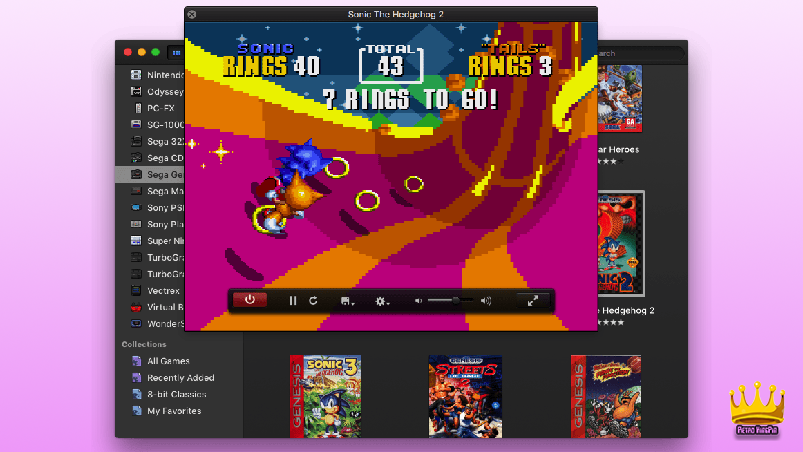Open the save state menu
The image size is (803, 452).
pyautogui.click(x=347, y=301)
